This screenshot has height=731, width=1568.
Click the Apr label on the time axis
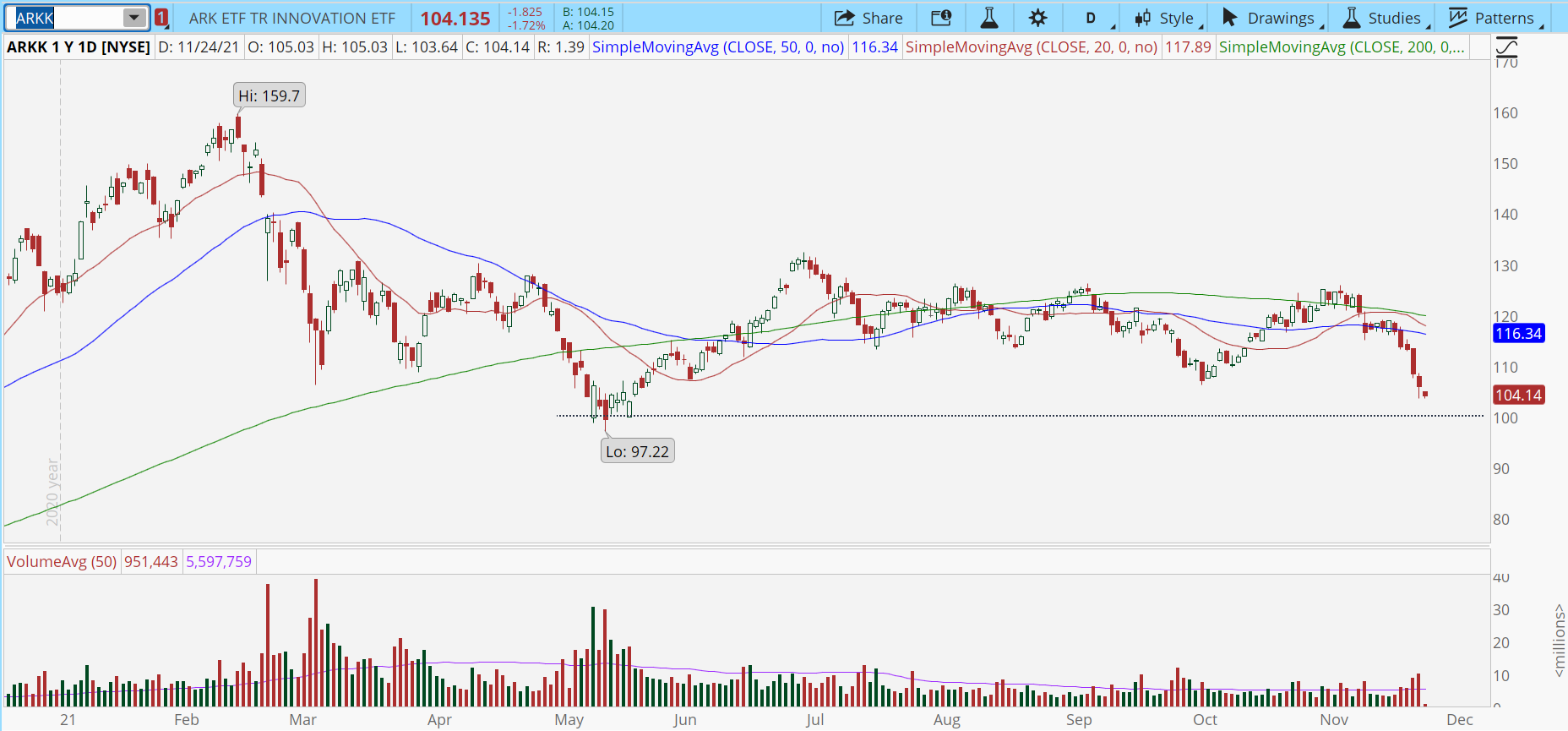point(439,720)
